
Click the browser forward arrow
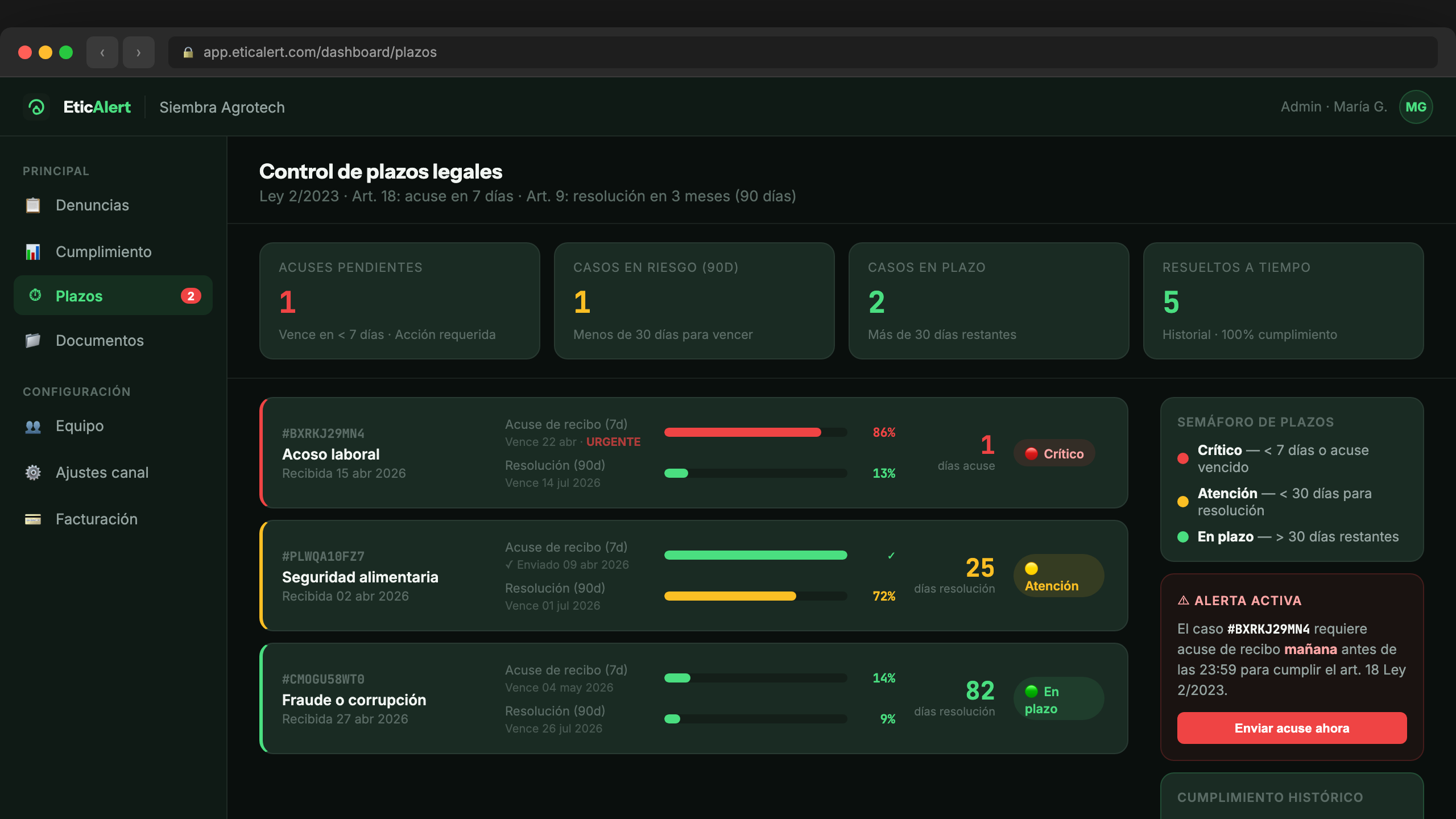click(x=139, y=52)
